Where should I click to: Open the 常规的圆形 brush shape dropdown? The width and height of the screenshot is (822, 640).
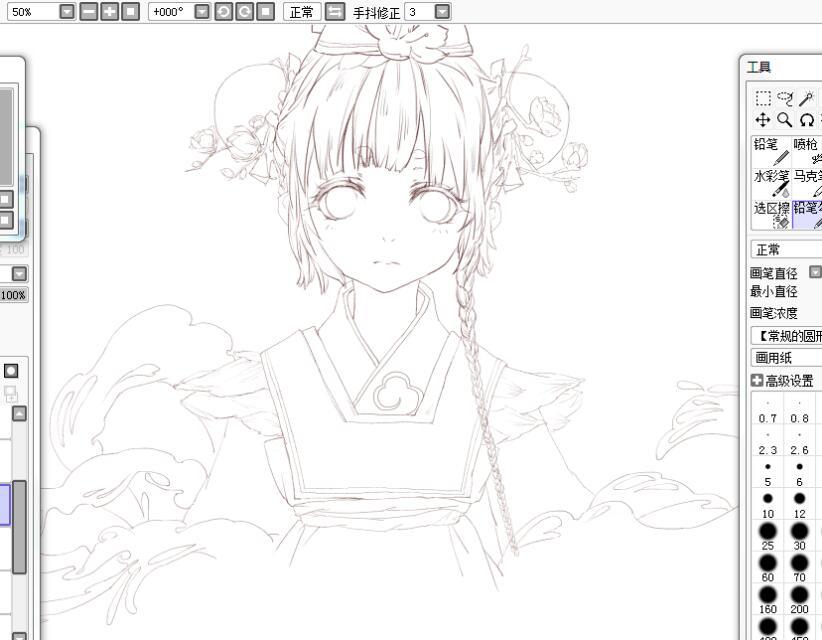(786, 335)
